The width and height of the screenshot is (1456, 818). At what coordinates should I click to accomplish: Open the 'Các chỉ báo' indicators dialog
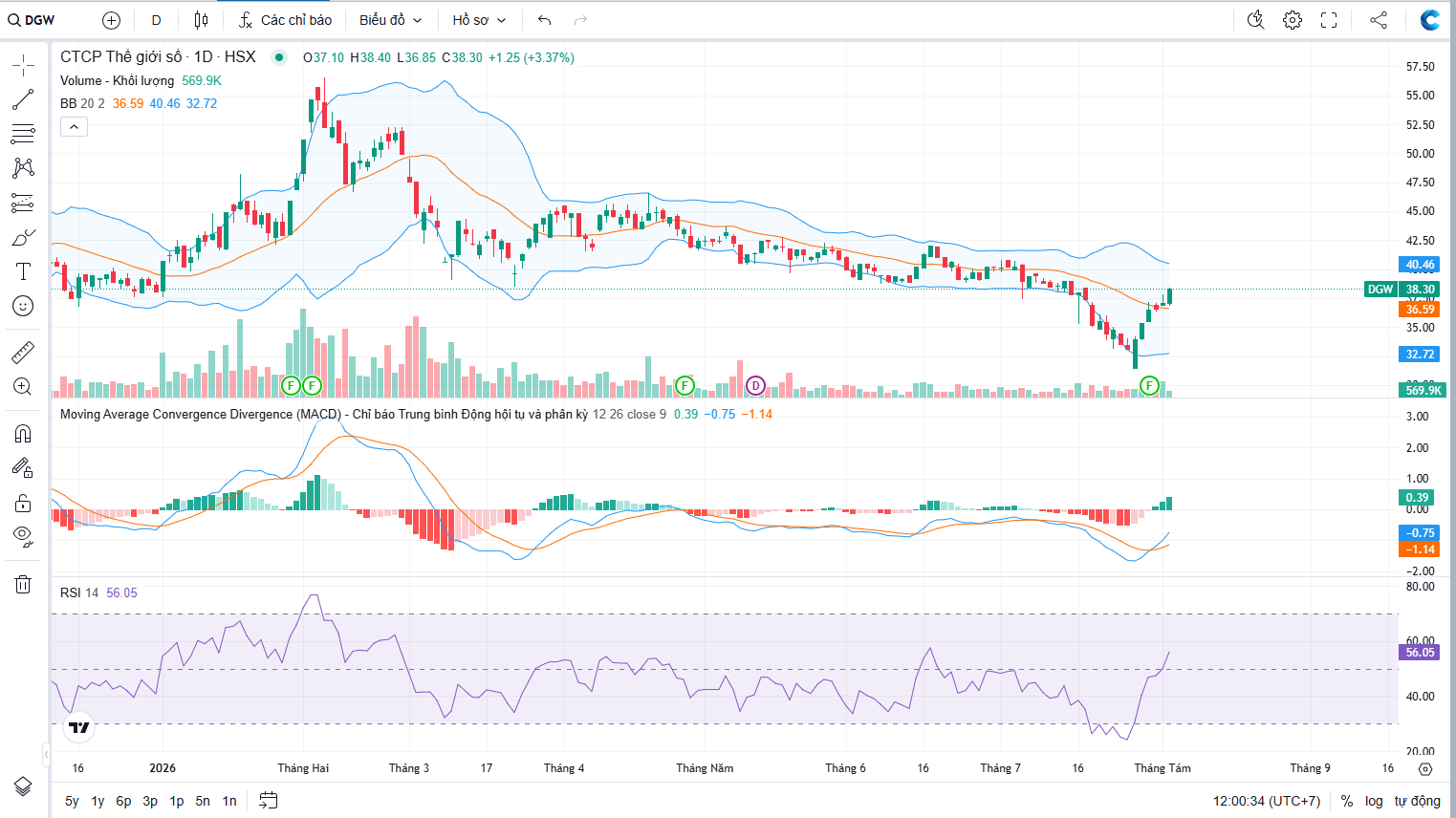click(286, 20)
